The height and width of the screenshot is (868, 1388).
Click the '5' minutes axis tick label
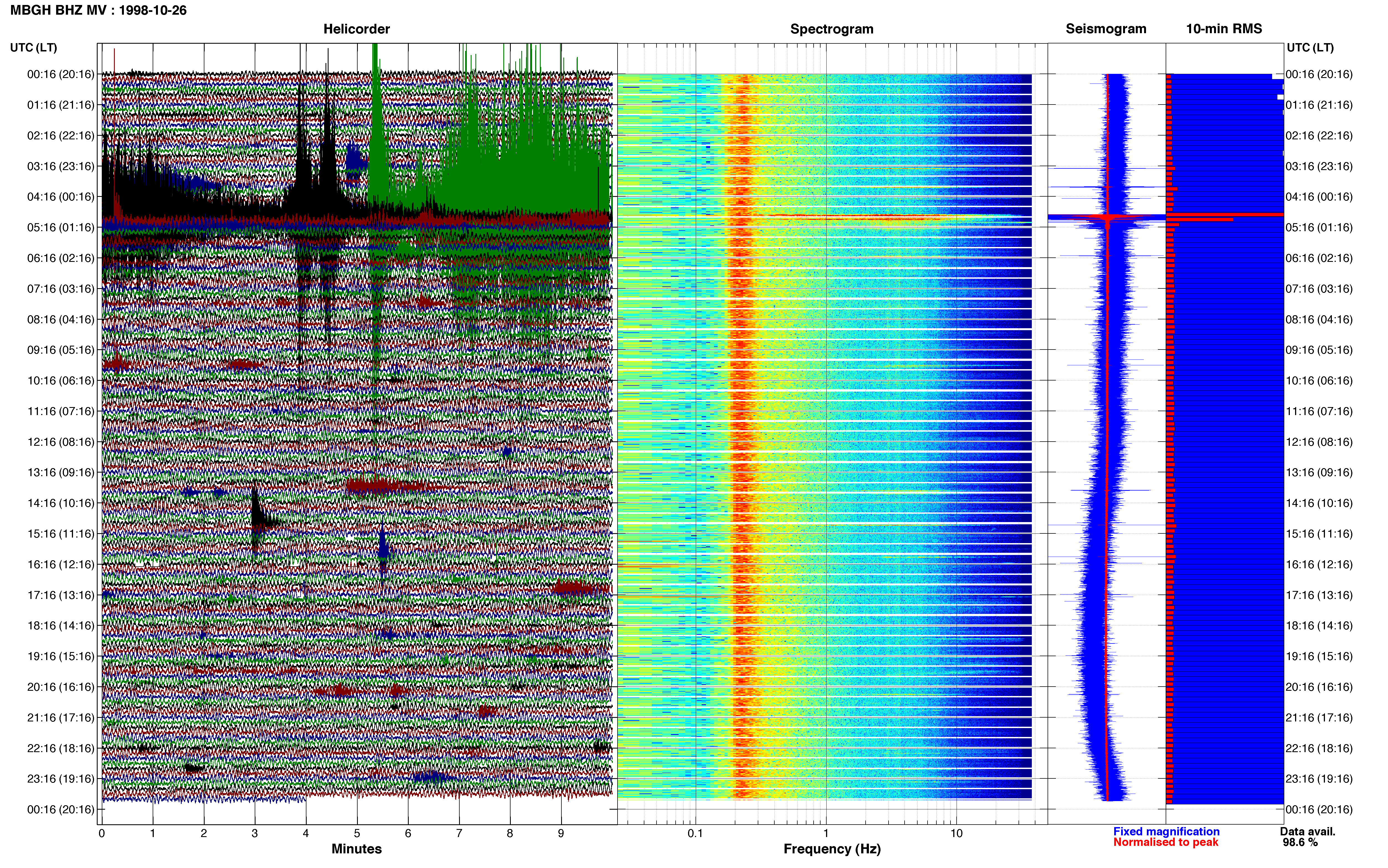click(357, 833)
